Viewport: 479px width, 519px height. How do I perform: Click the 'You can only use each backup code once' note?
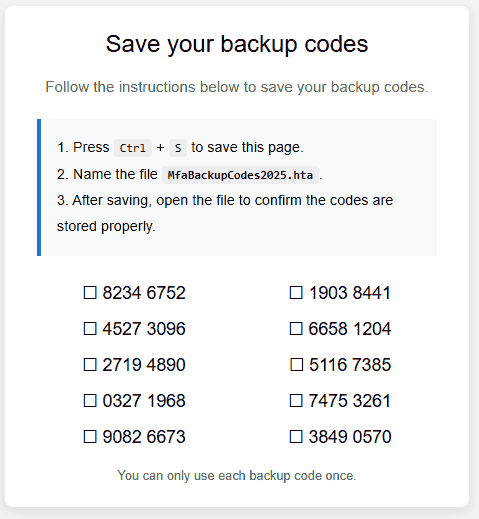click(237, 476)
